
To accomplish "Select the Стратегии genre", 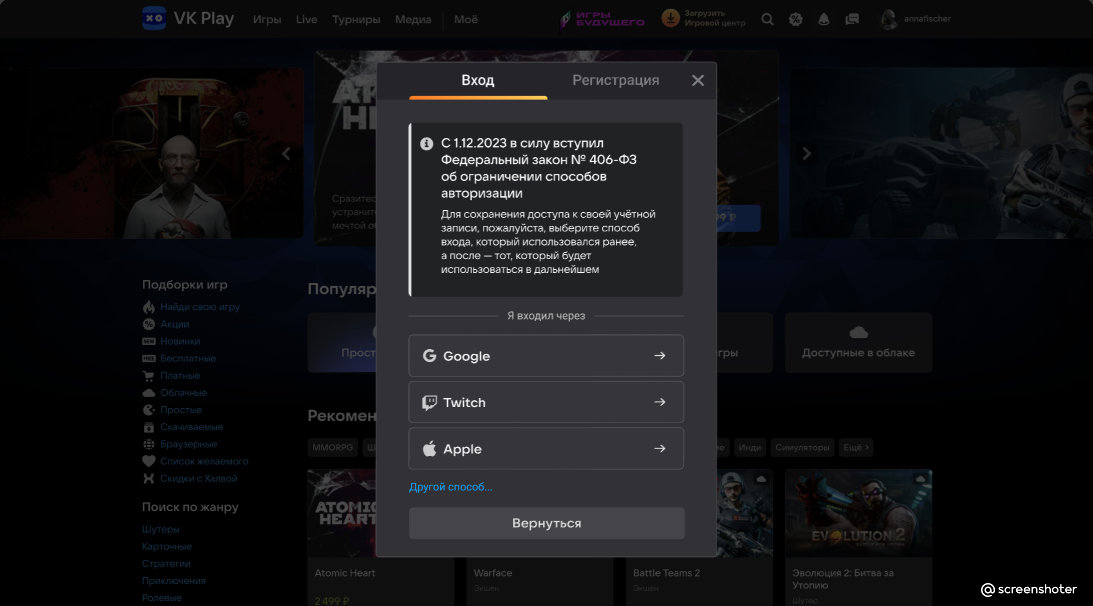I will coord(166,563).
